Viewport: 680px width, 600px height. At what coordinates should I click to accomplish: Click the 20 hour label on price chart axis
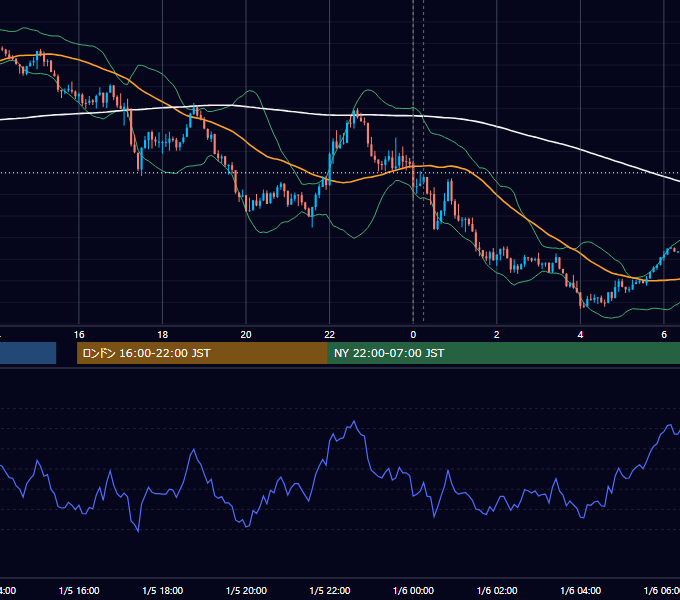[246, 335]
